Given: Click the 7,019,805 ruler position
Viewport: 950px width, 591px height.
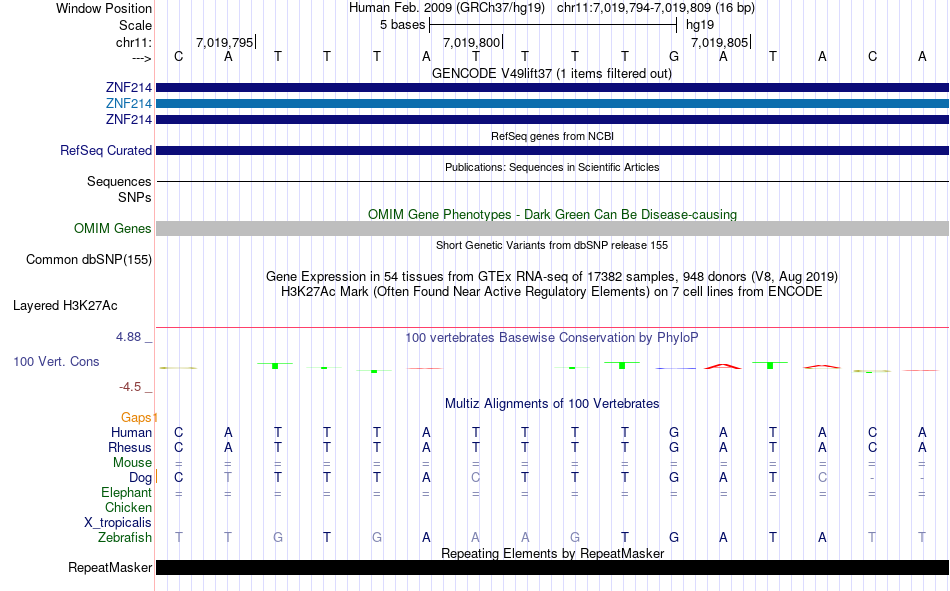Looking at the screenshot, I should 719,42.
